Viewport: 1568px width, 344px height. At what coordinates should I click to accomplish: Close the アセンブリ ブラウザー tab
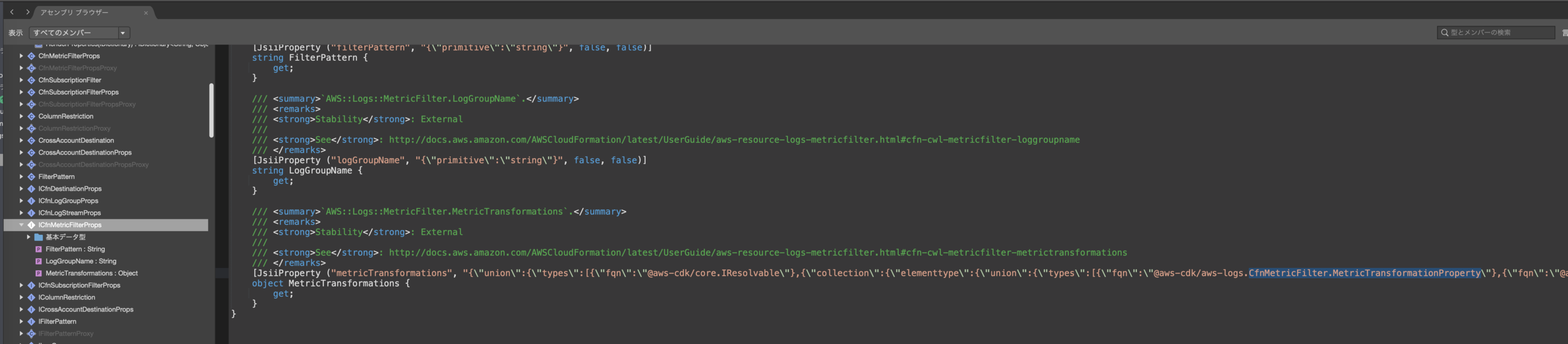(x=146, y=13)
